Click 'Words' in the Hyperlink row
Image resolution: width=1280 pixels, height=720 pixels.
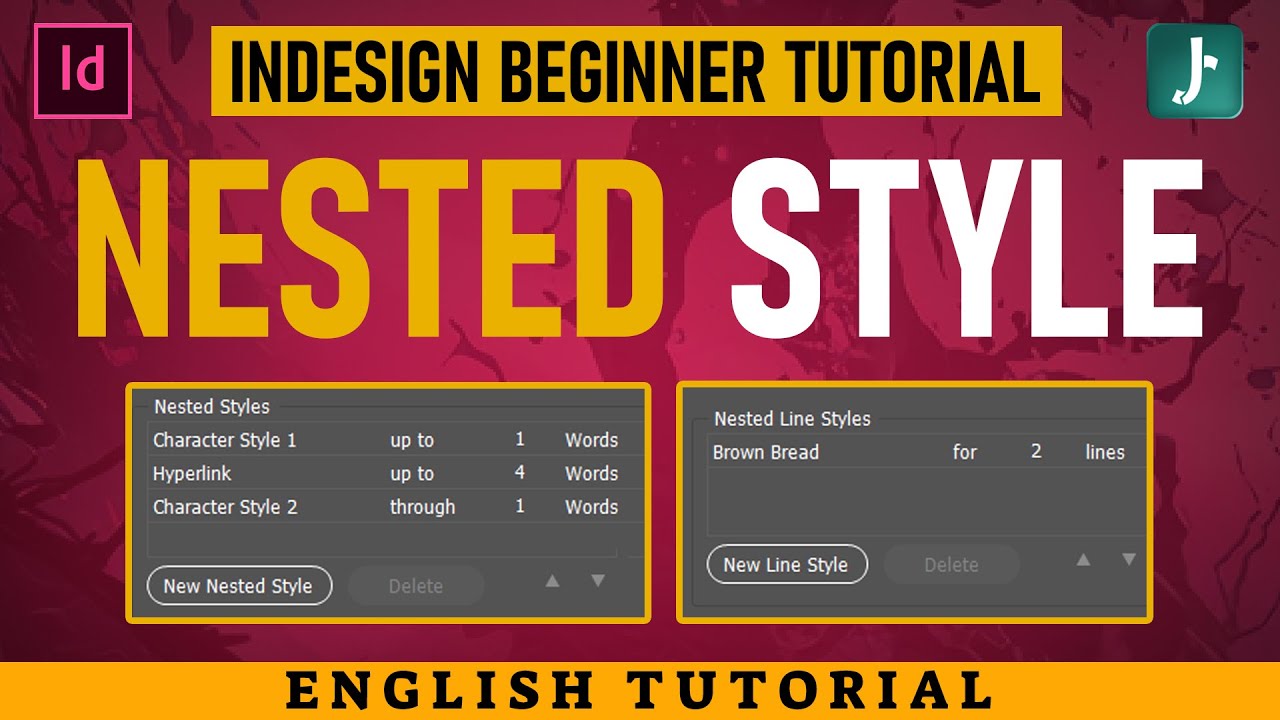pos(591,473)
